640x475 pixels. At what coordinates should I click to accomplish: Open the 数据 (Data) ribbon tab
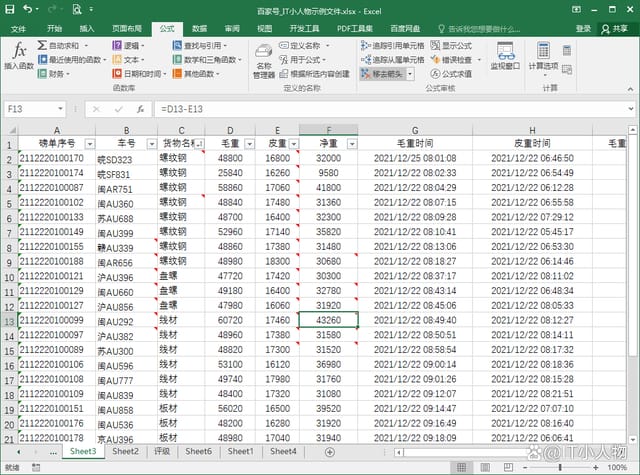[199, 29]
